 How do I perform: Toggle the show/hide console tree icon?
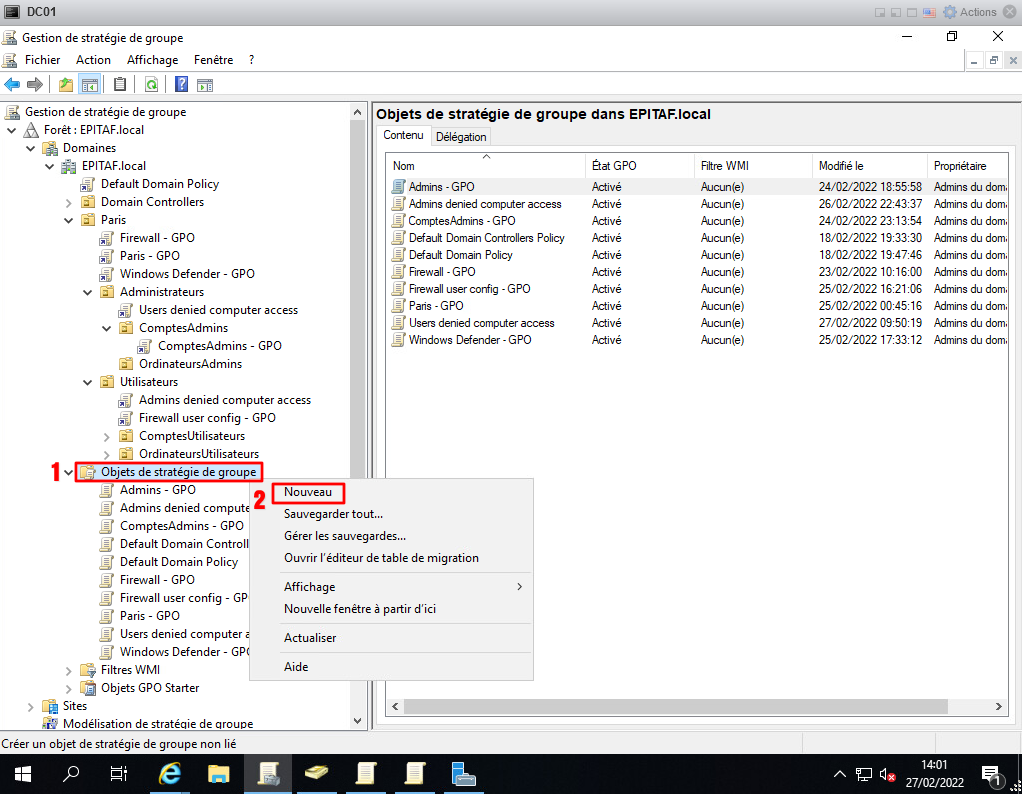coord(90,85)
